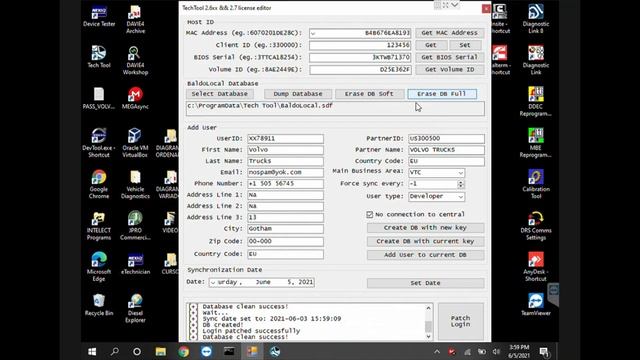Click the Client ID Set button

465,45
